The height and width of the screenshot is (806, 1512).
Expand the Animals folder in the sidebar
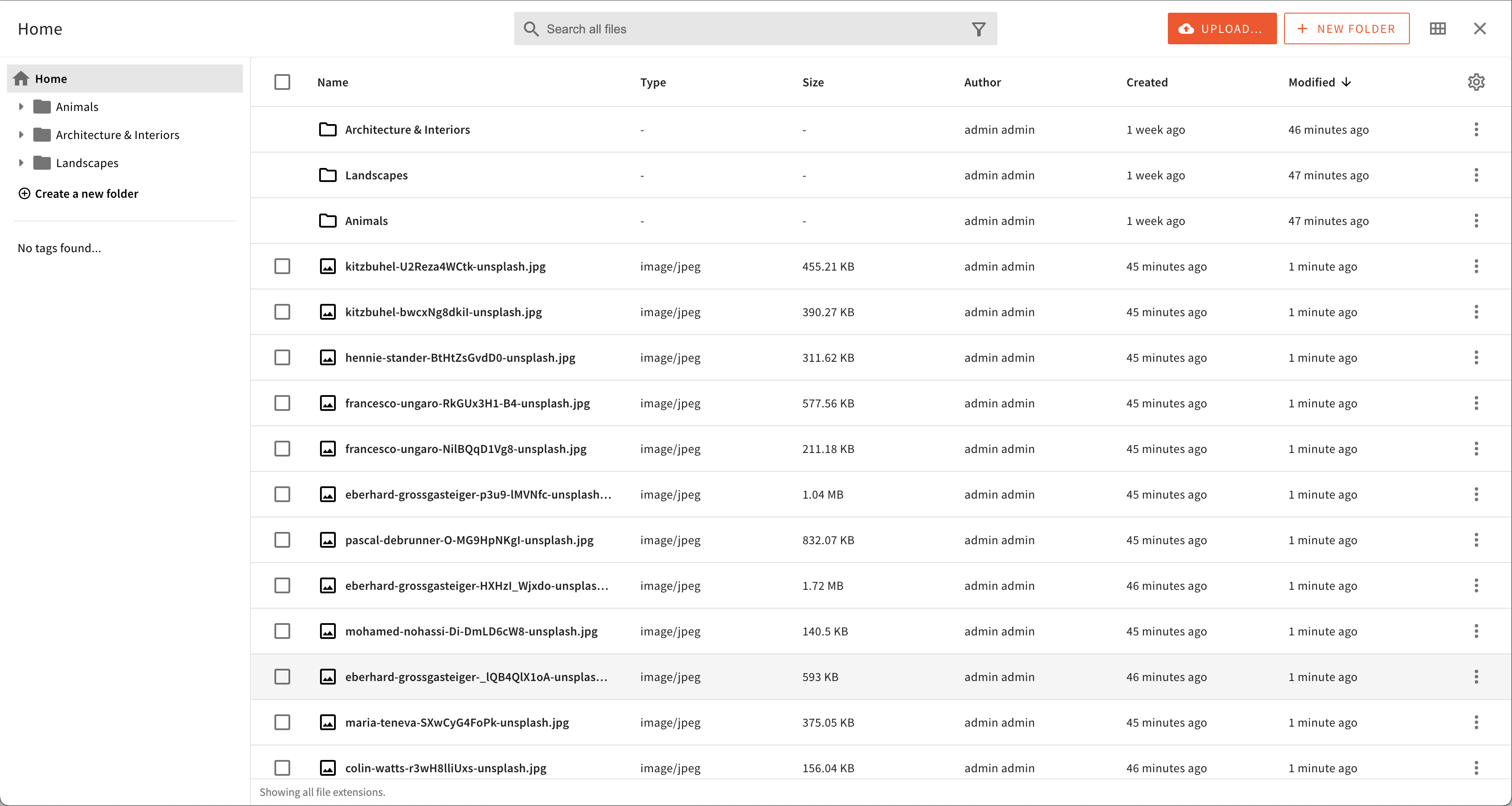point(21,106)
